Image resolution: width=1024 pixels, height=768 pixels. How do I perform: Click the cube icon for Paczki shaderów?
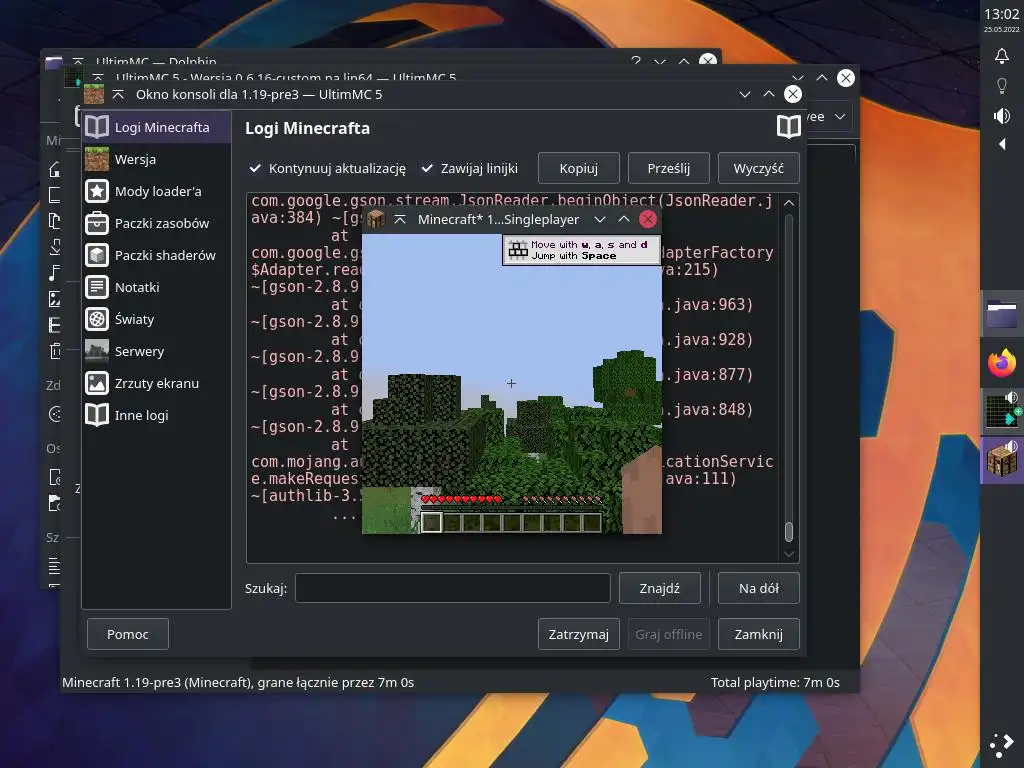[97, 255]
